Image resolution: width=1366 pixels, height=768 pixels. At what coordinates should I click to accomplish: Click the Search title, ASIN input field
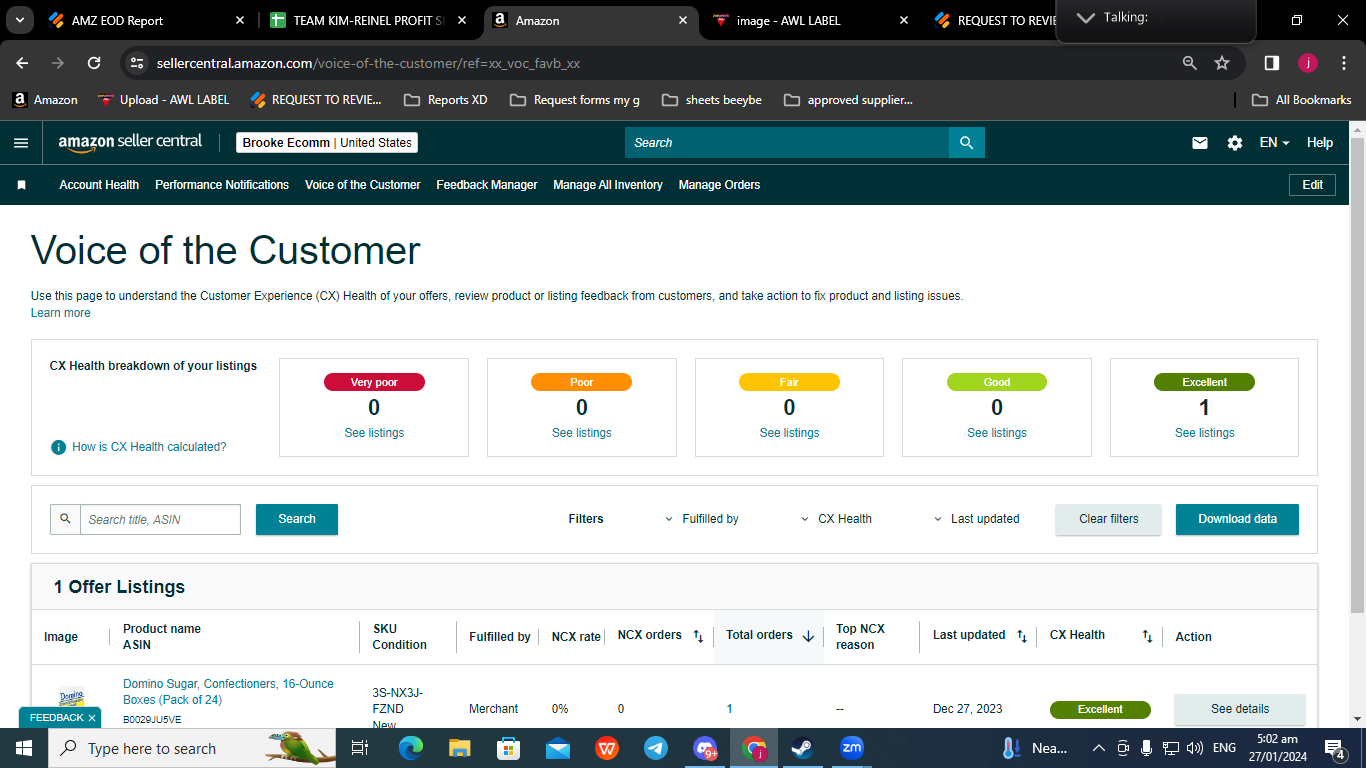(x=160, y=519)
